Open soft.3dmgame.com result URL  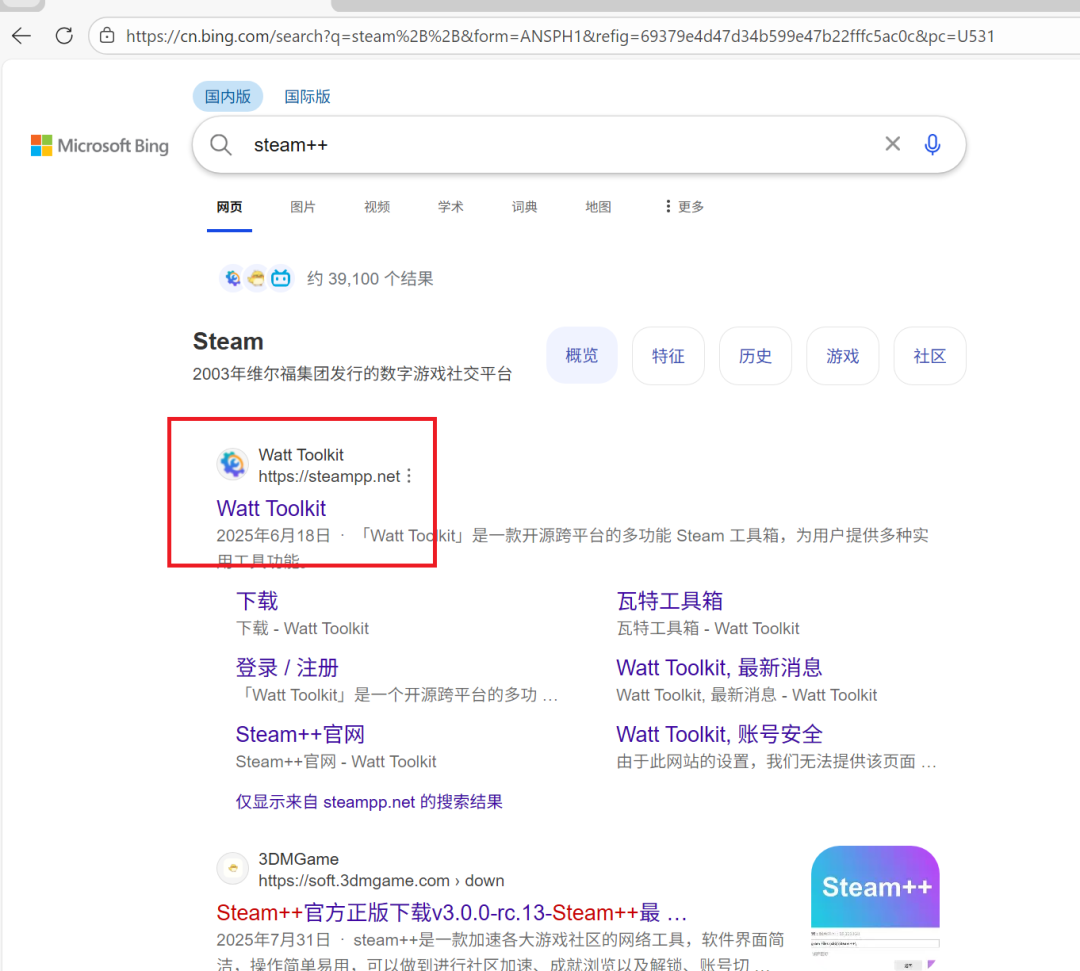pos(381,881)
